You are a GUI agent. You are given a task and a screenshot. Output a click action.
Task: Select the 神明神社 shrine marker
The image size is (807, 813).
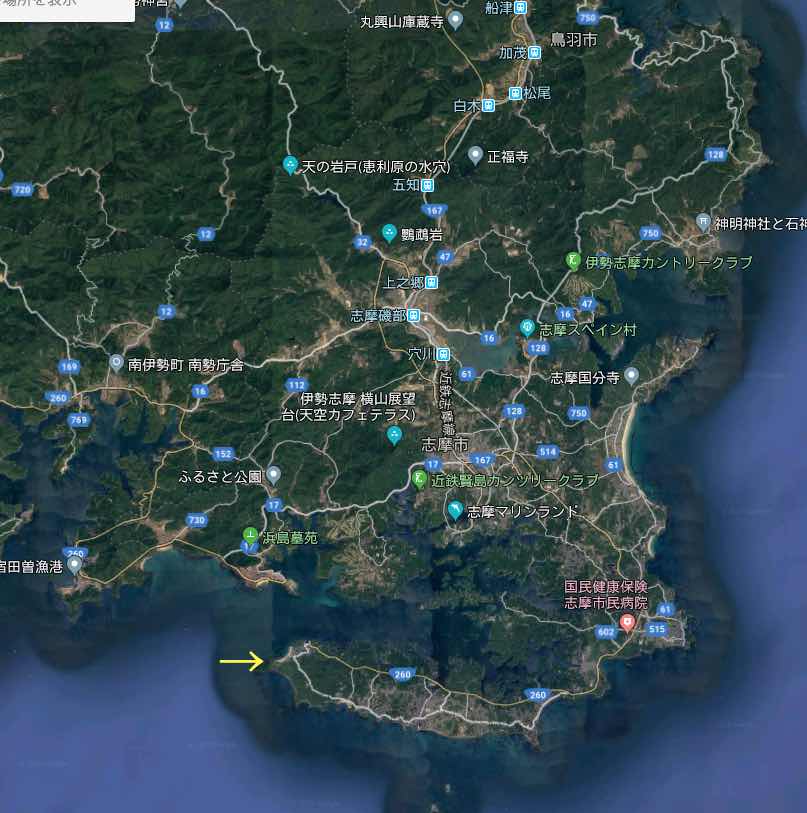tap(704, 222)
